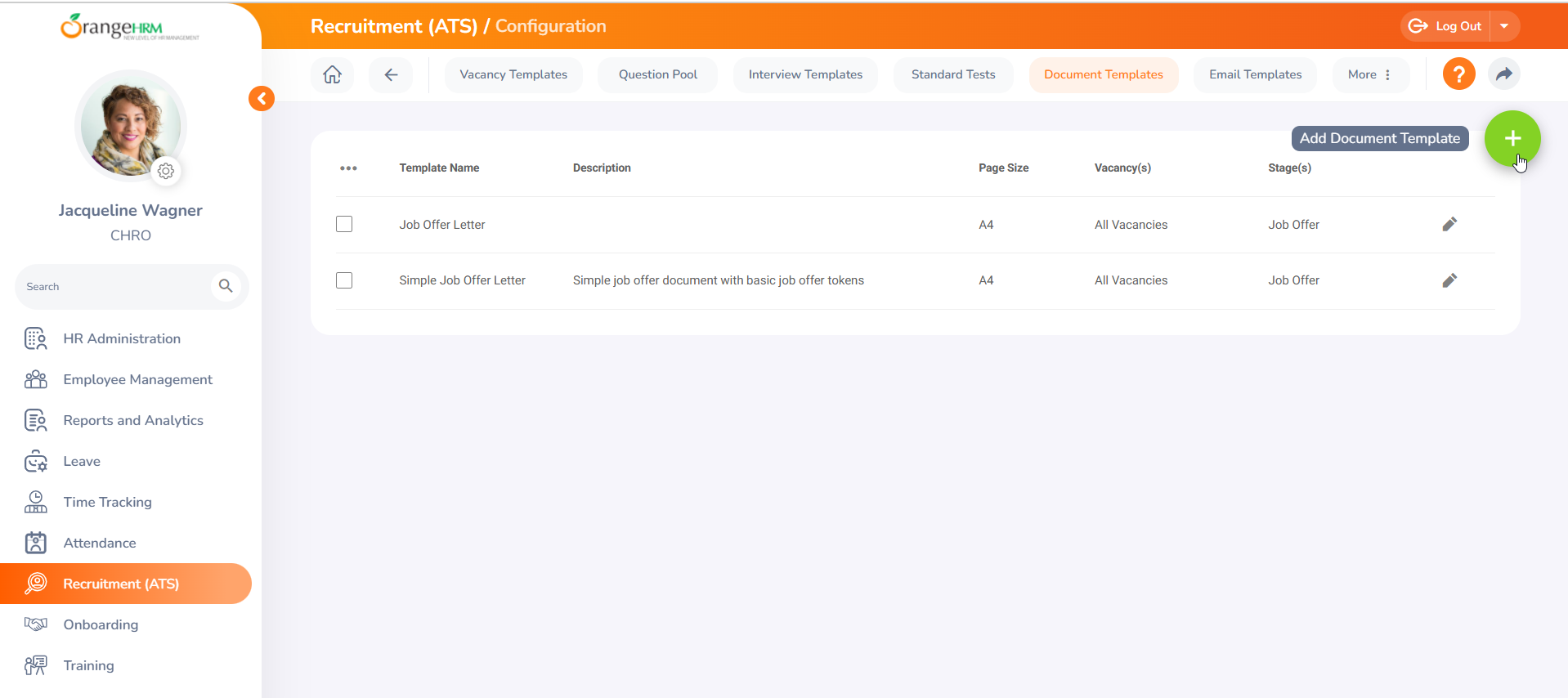The width and height of the screenshot is (1568, 698).
Task: Click the Page Size column header
Action: [1003, 168]
